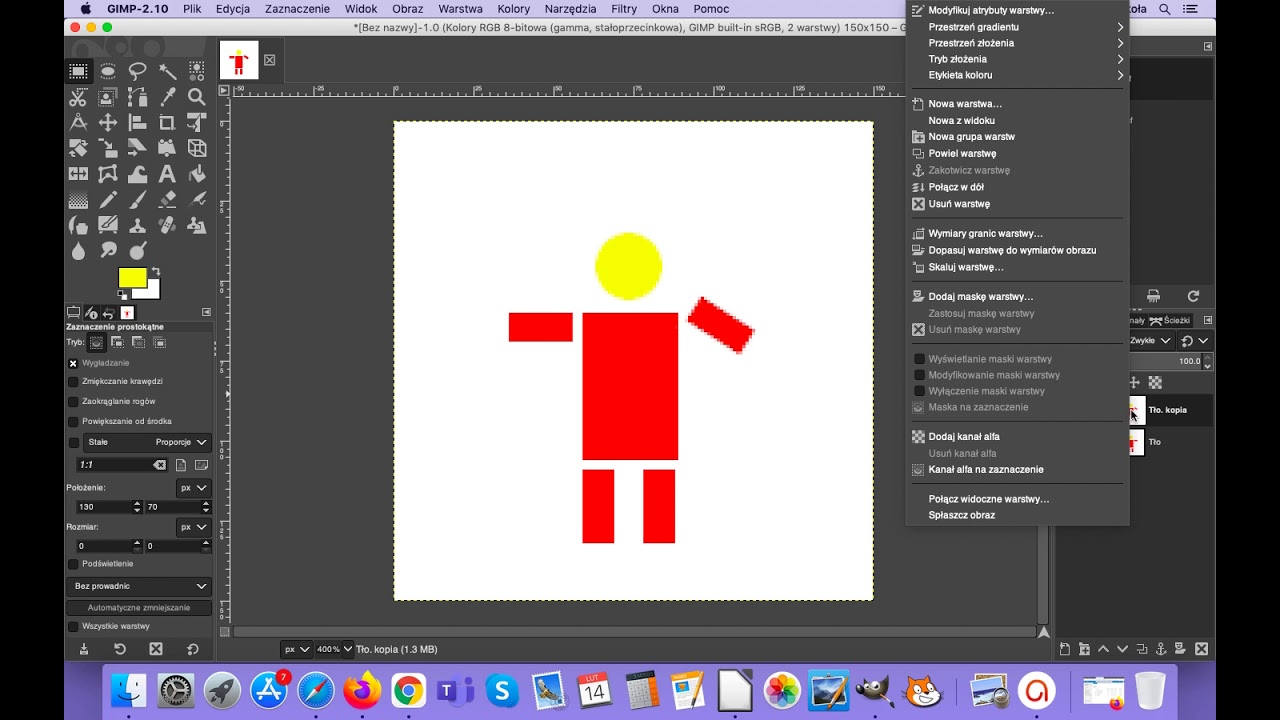The width and height of the screenshot is (1280, 720).
Task: Toggle the Wygładzanie antialiasing checkbox
Action: click(73, 363)
